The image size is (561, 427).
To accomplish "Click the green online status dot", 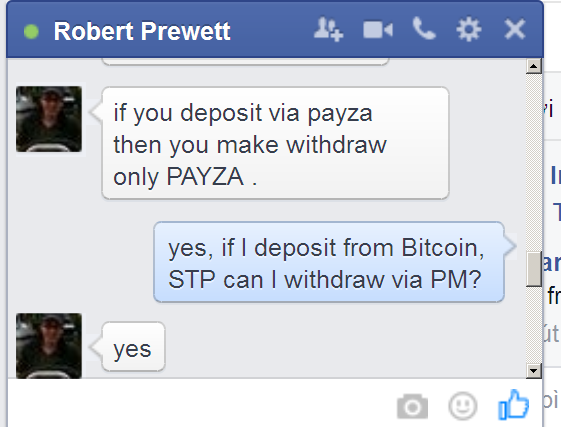I will [31, 31].
